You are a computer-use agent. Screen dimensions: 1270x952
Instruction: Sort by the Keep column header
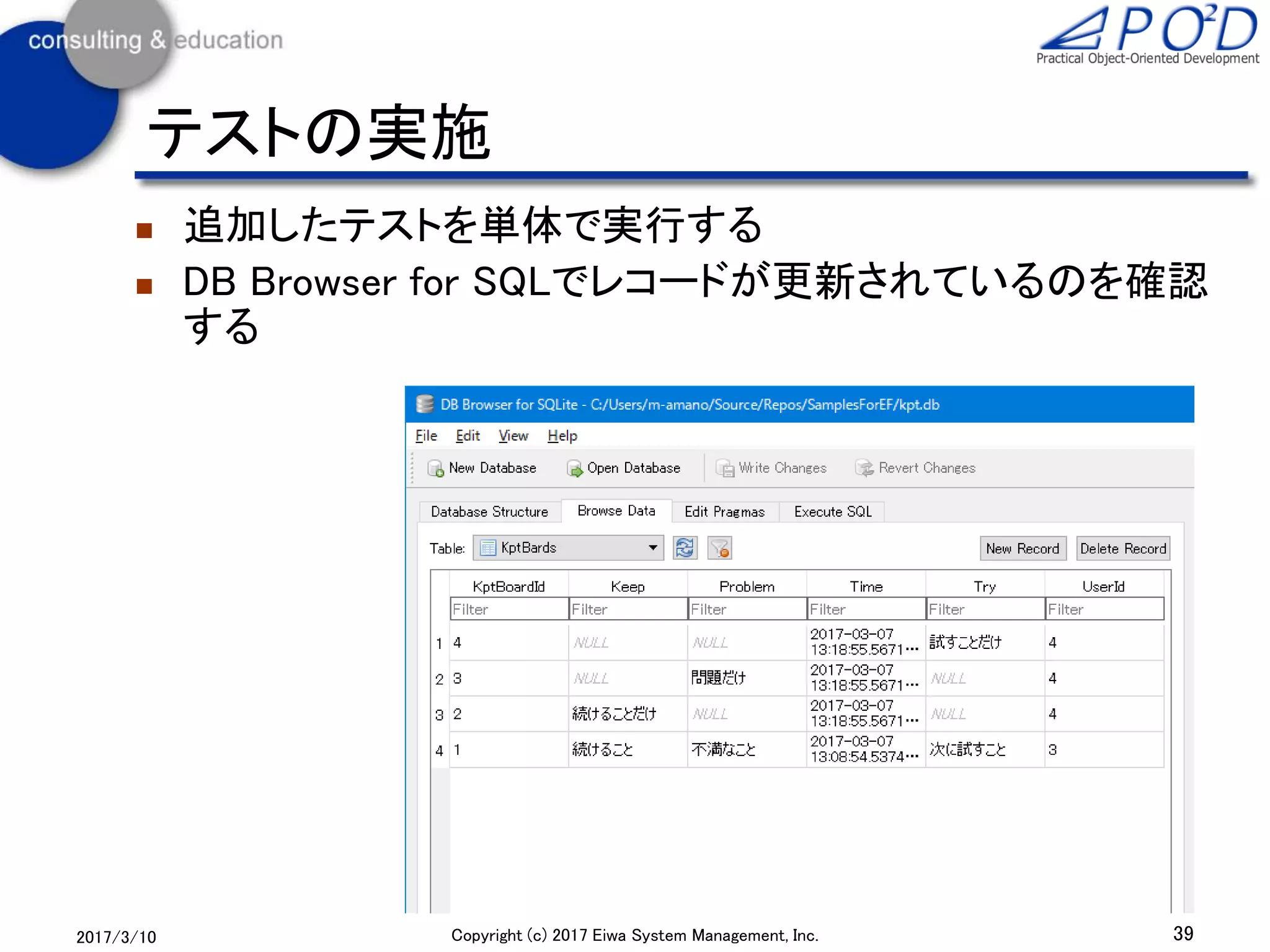tap(628, 586)
